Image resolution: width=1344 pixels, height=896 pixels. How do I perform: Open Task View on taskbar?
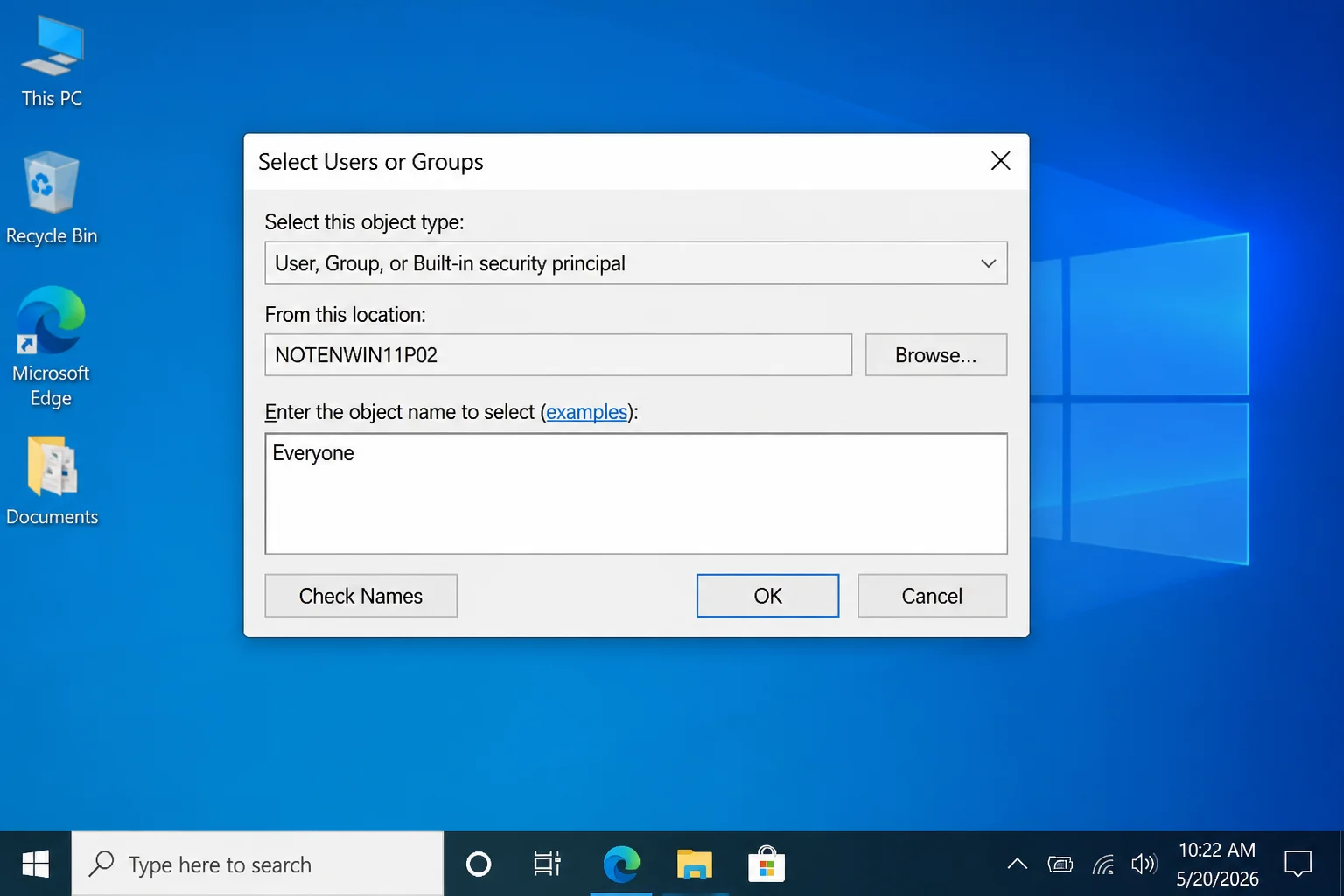click(548, 864)
